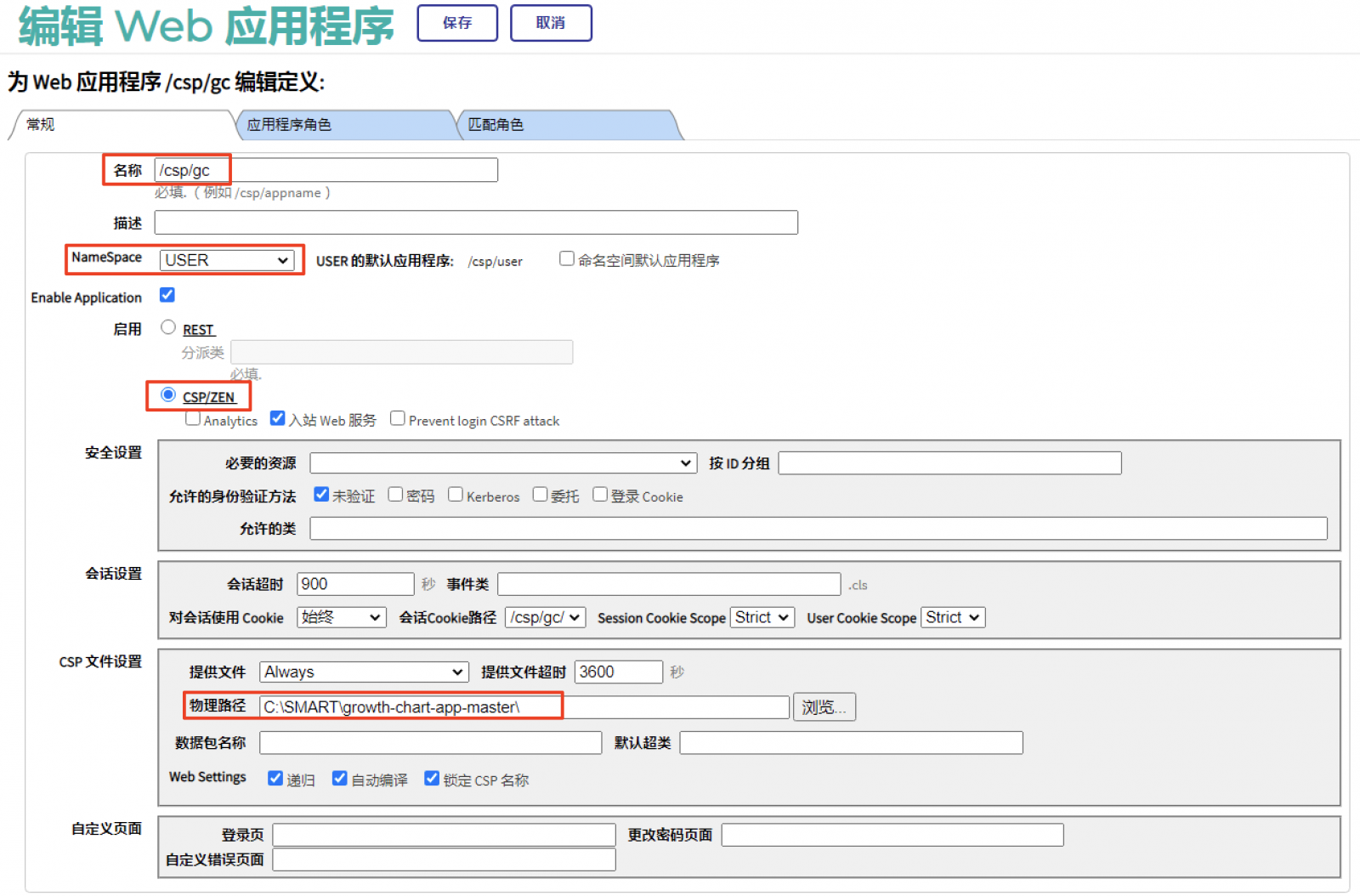The width and height of the screenshot is (1360, 896).
Task: Click the 保存 save button
Action: pyautogui.click(x=456, y=23)
